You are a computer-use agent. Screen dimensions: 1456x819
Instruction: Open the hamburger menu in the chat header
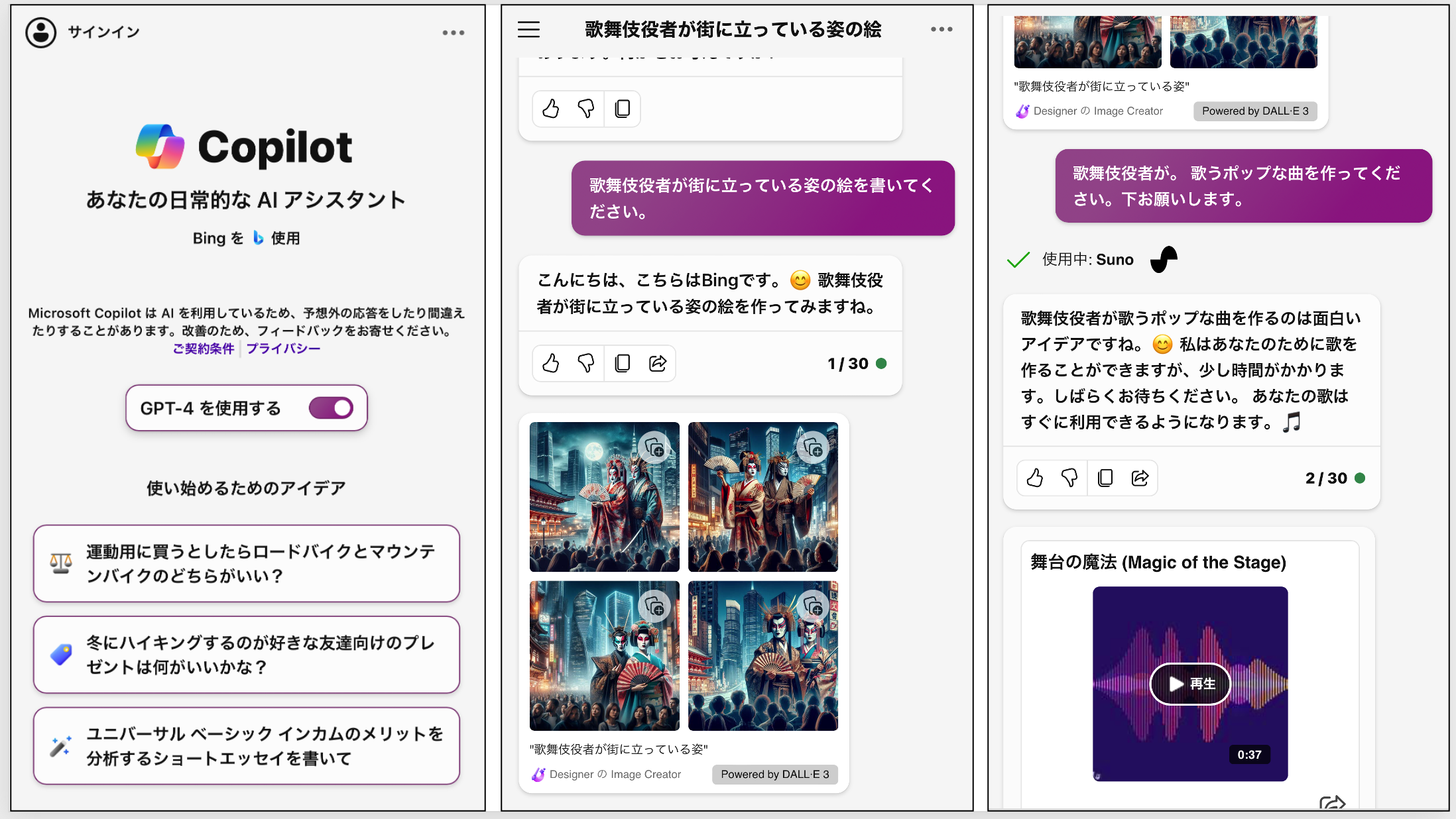point(528,29)
